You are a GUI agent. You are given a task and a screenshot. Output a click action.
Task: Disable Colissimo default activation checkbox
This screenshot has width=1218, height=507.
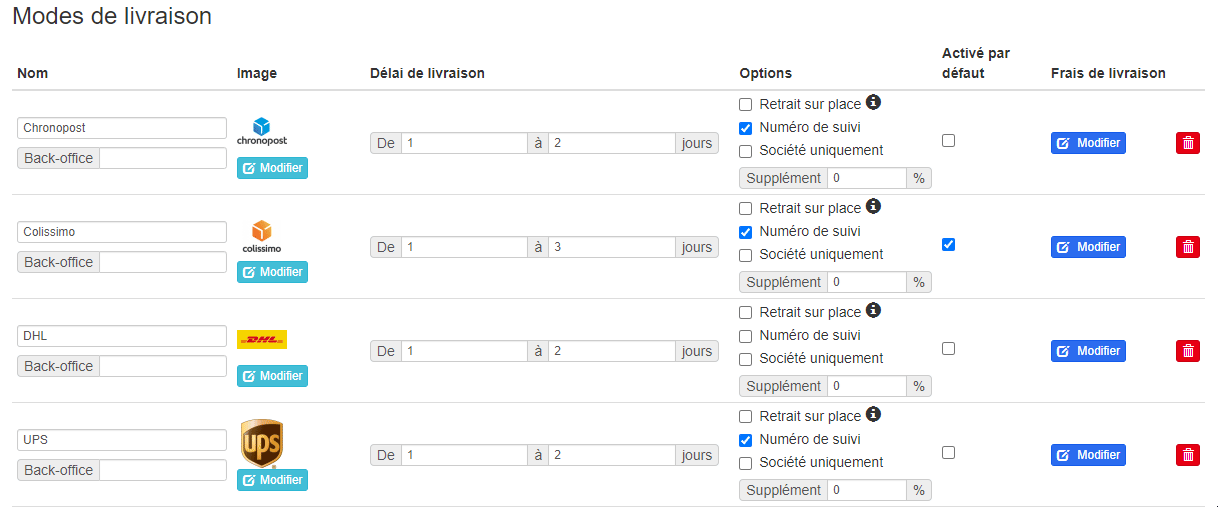pyautogui.click(x=948, y=245)
